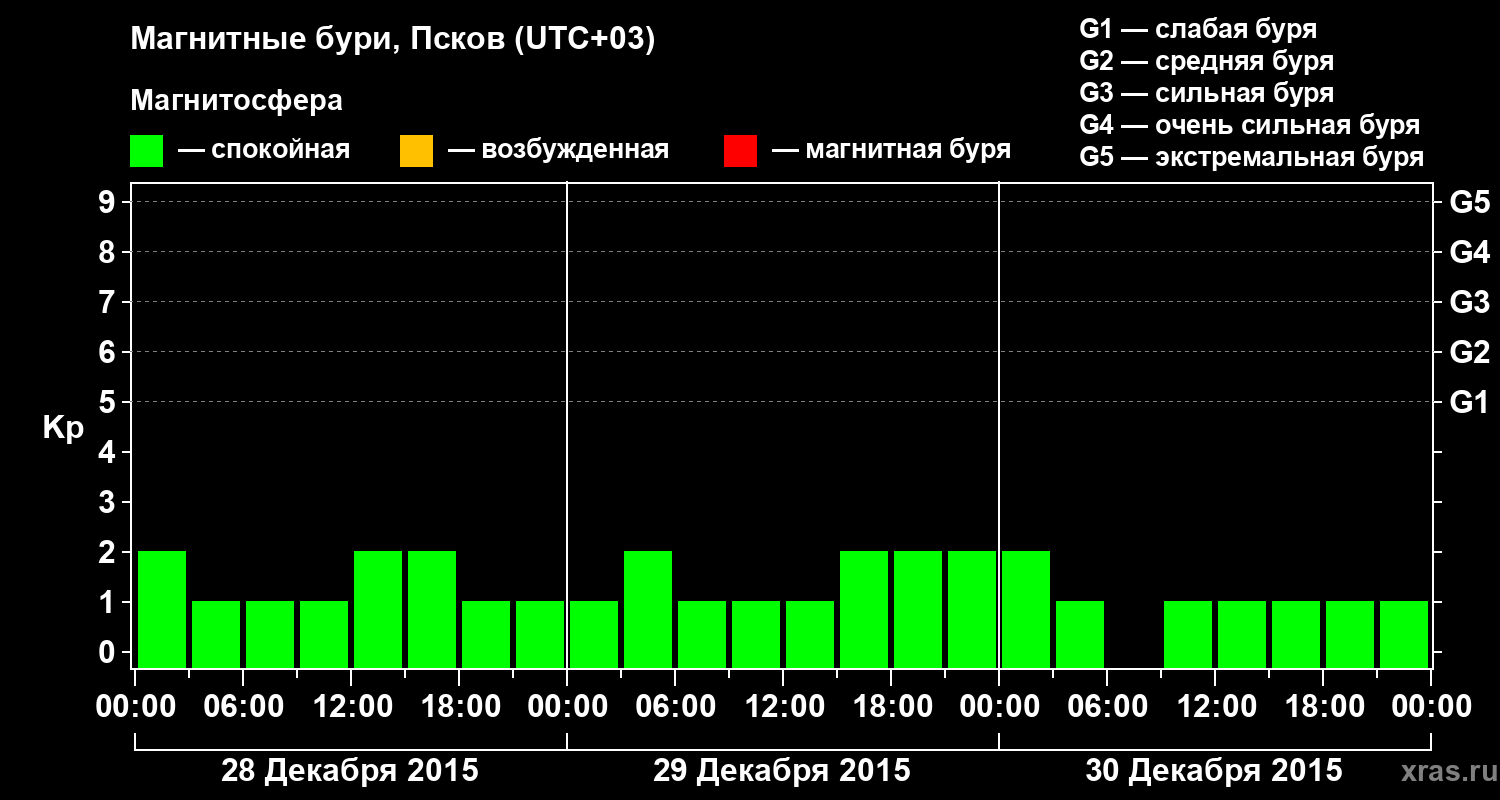Click the 29 December 15:00–18:00 bar

tap(864, 609)
